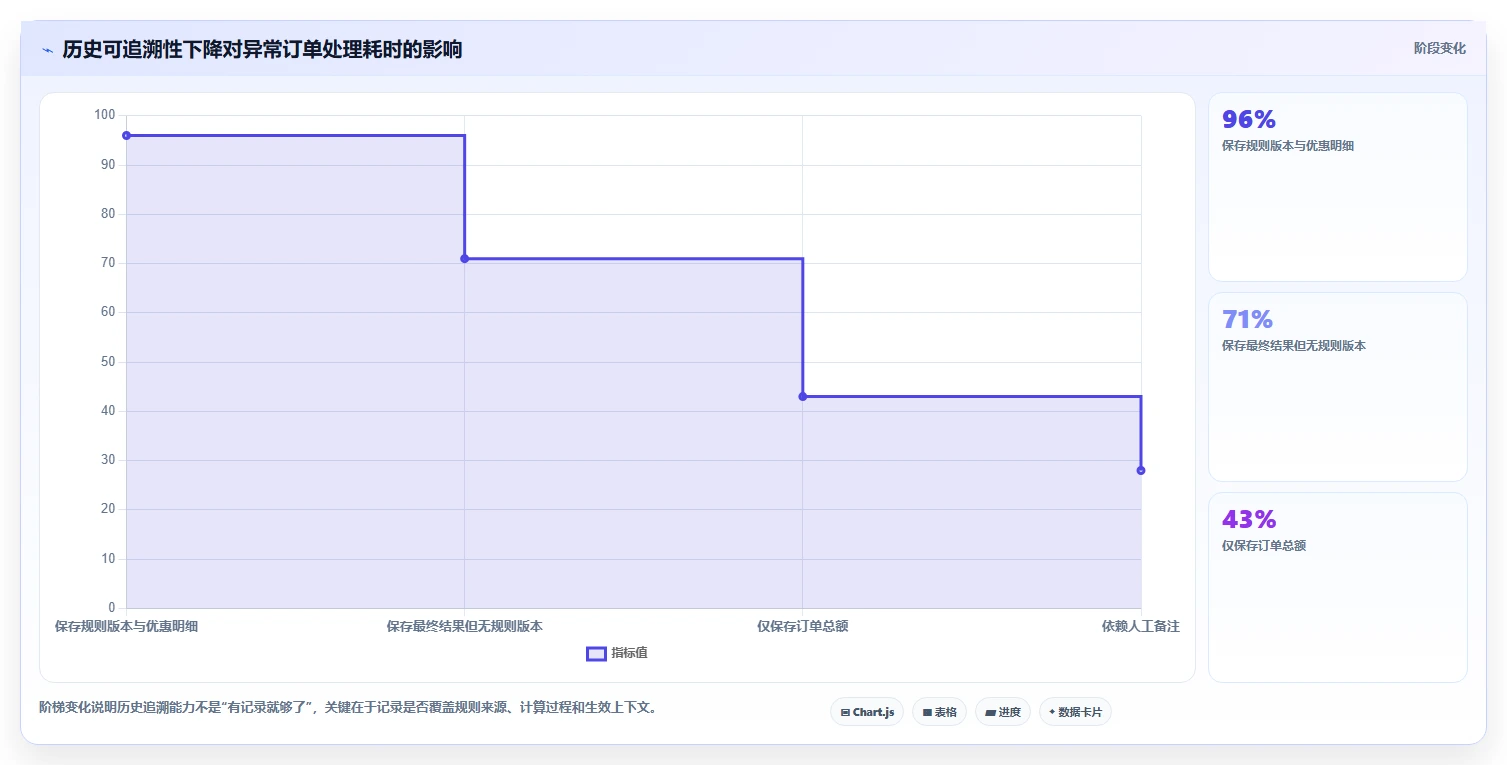
Task: Click the 指标值 legend color box
Action: tap(596, 653)
